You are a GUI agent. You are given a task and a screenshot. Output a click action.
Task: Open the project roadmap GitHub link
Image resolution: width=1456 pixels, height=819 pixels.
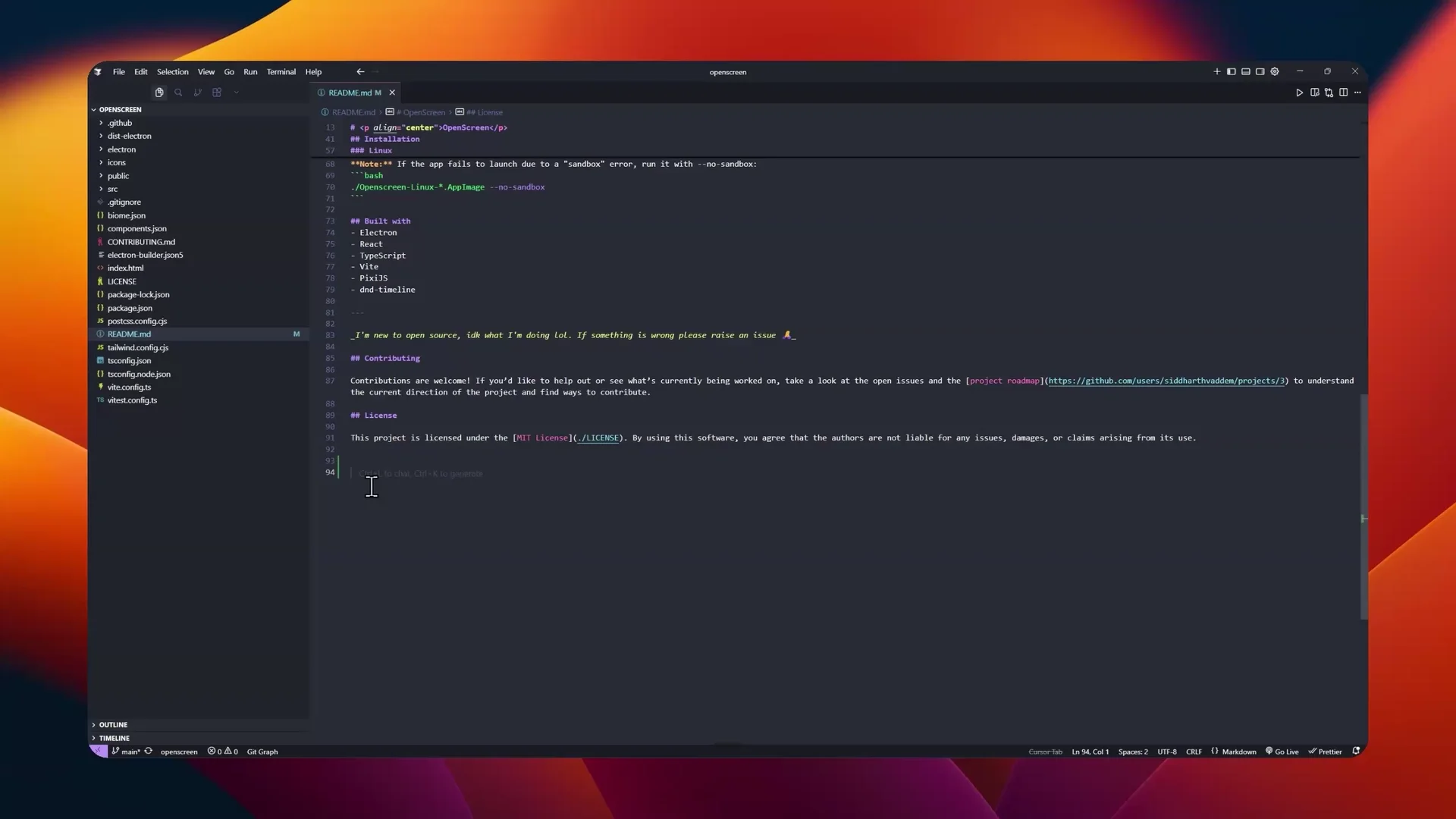(1166, 381)
